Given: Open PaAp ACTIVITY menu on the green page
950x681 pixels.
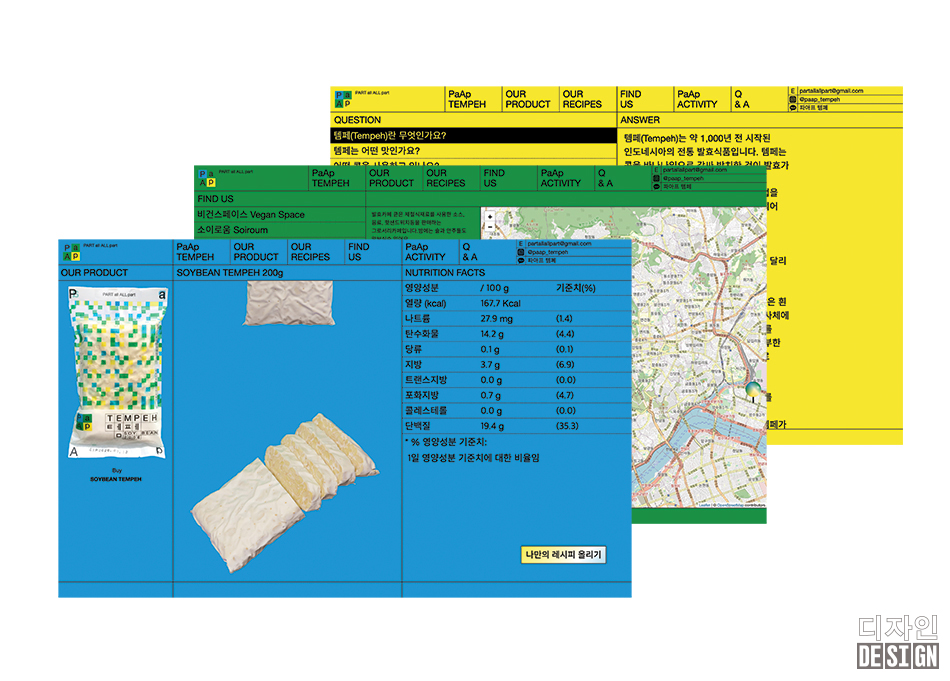Looking at the screenshot, I should click(x=560, y=178).
